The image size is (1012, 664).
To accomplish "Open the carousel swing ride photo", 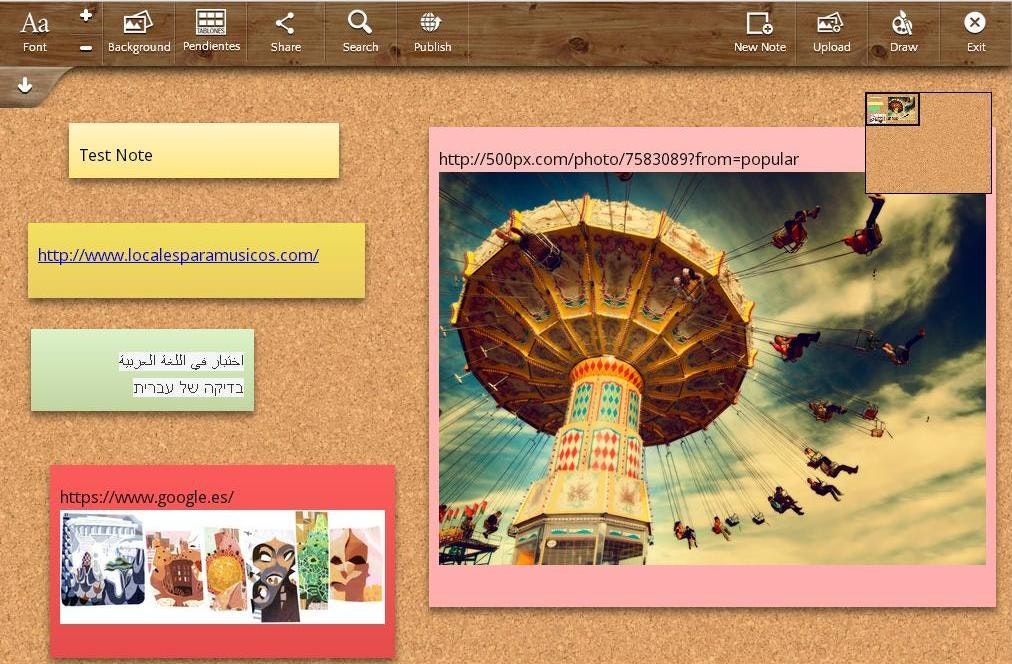I will [713, 368].
